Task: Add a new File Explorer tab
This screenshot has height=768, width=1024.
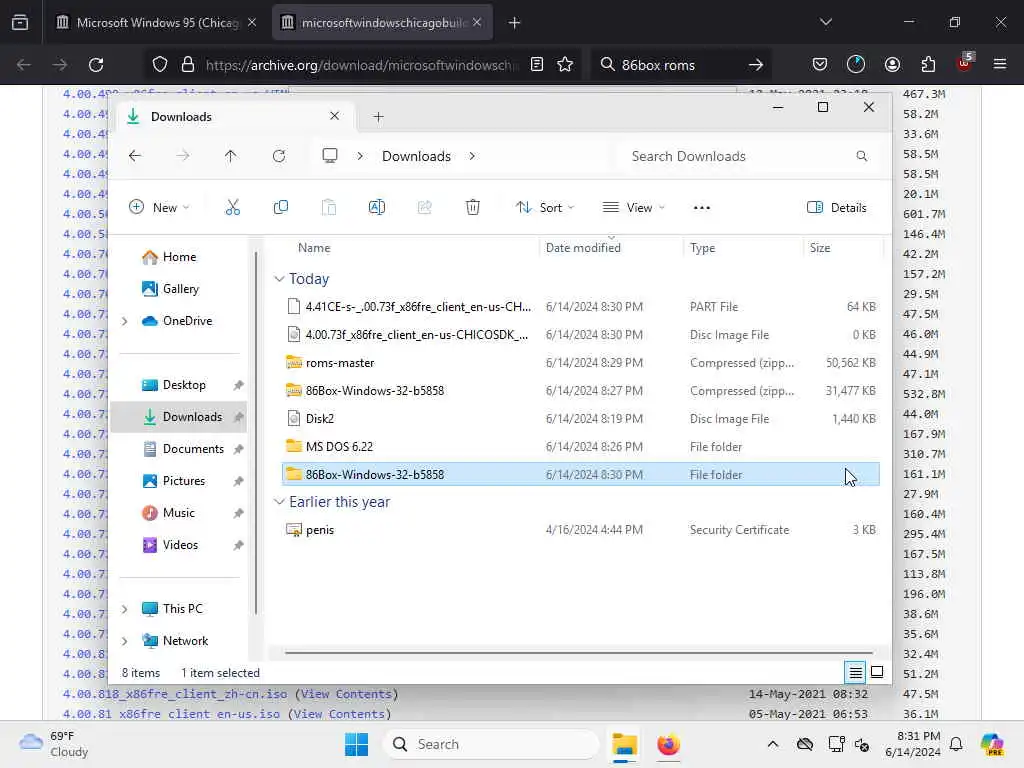Action: (378, 117)
